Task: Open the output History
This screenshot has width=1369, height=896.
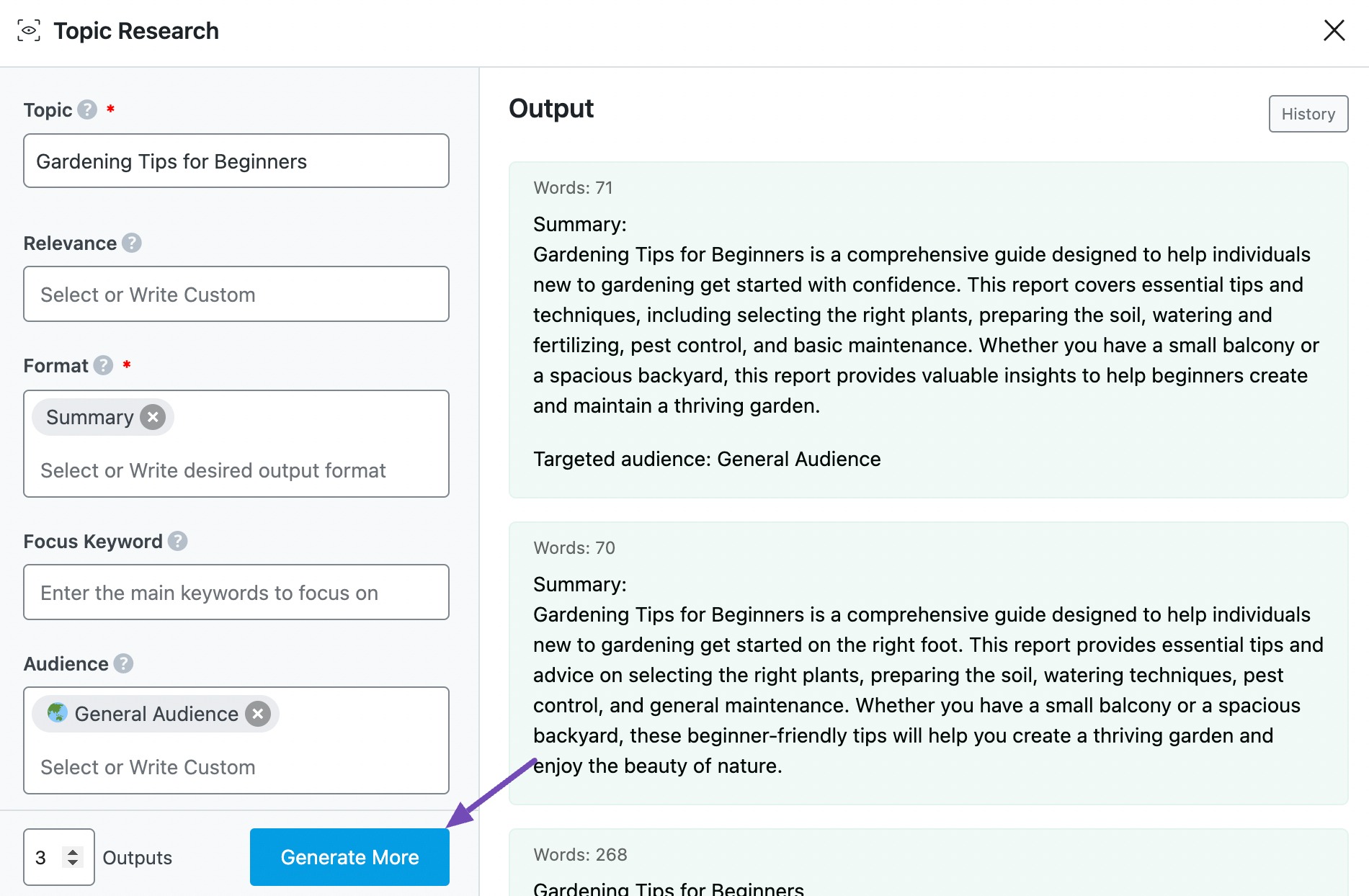Action: (1308, 114)
